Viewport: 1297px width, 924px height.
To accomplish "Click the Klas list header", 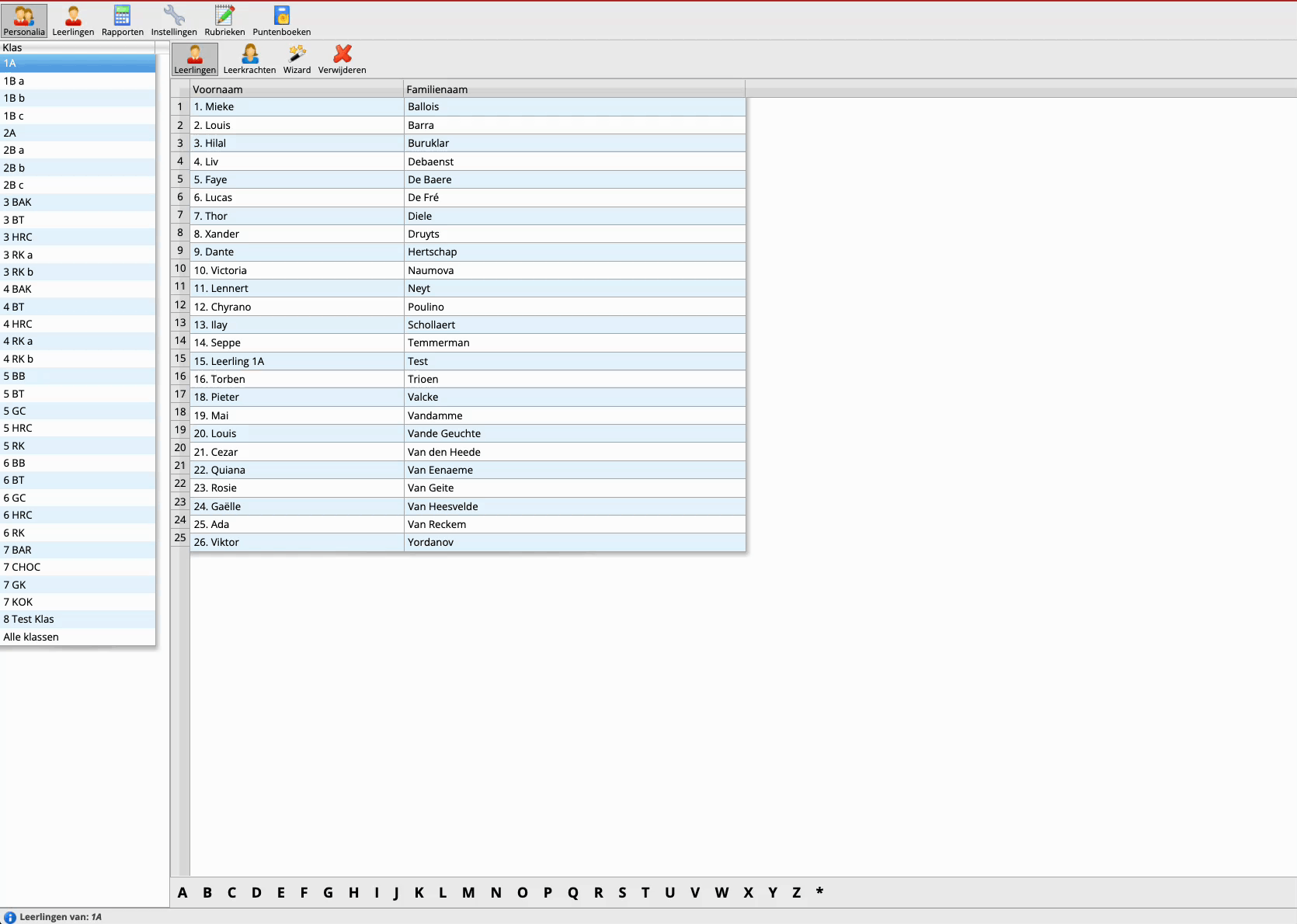I will click(x=78, y=47).
